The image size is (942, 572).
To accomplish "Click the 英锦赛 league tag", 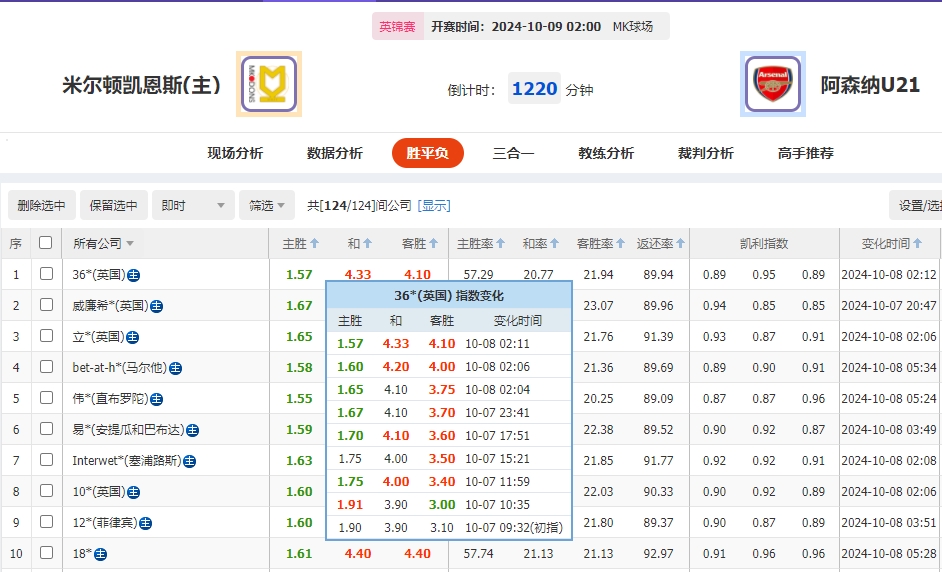I will (398, 27).
